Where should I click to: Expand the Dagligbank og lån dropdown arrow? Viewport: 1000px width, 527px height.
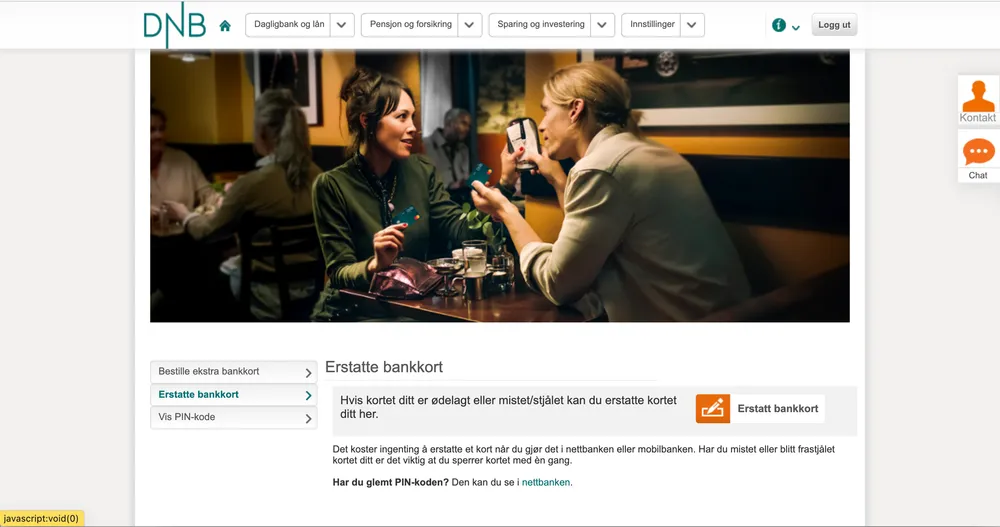click(x=342, y=25)
